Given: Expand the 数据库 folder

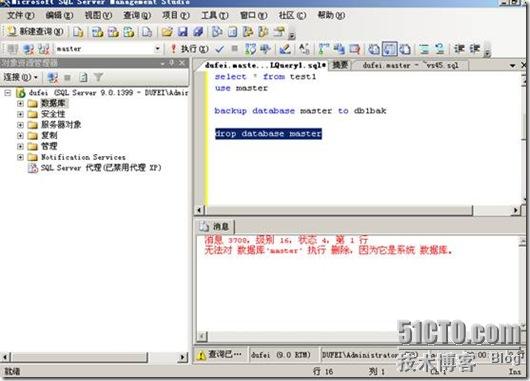Looking at the screenshot, I should click(x=20, y=103).
